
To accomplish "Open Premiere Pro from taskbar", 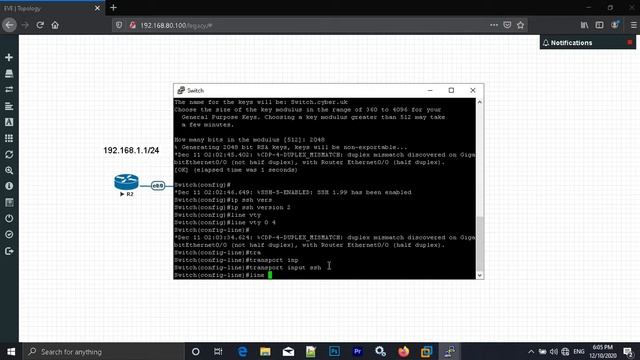I will (x=358, y=351).
